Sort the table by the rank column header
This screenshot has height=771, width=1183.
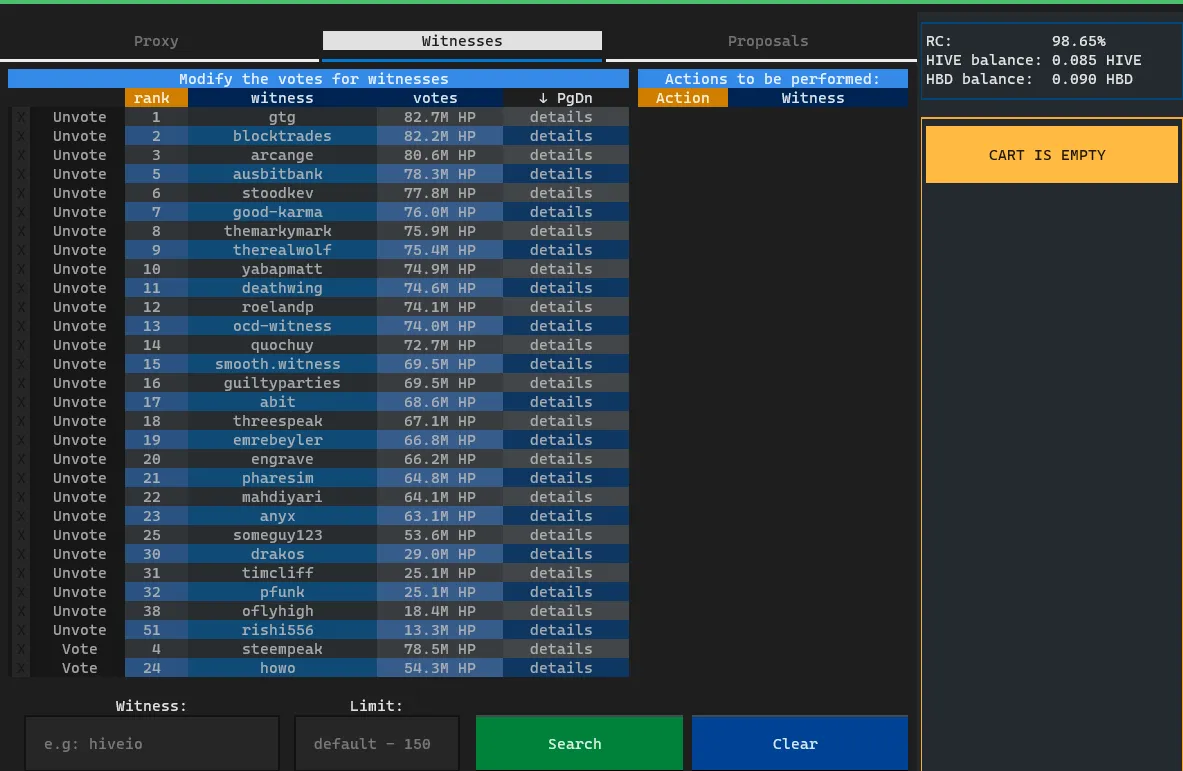click(155, 98)
